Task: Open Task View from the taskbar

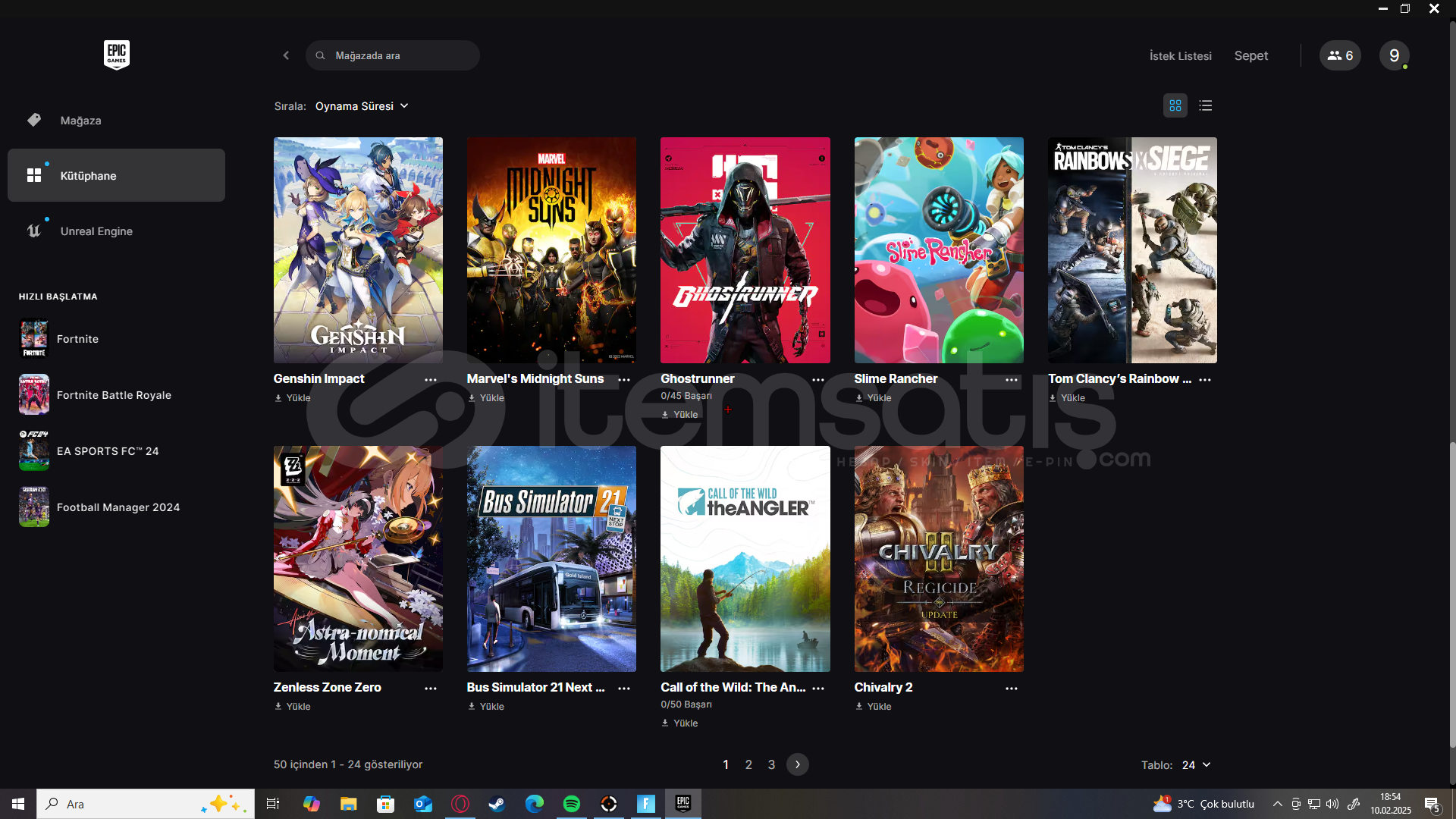Action: 273,804
